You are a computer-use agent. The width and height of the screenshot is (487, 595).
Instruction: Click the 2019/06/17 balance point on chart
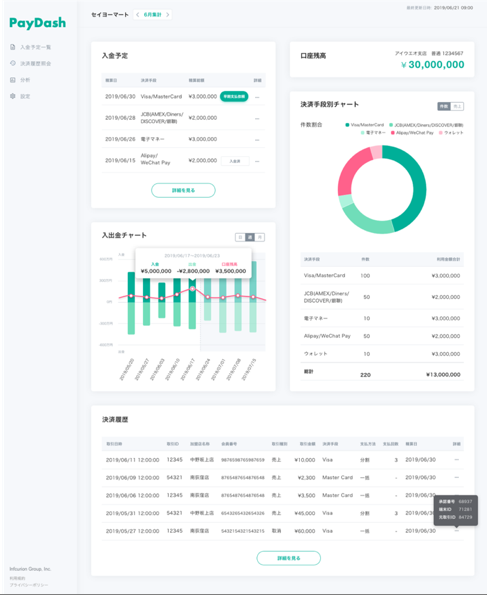(192, 289)
